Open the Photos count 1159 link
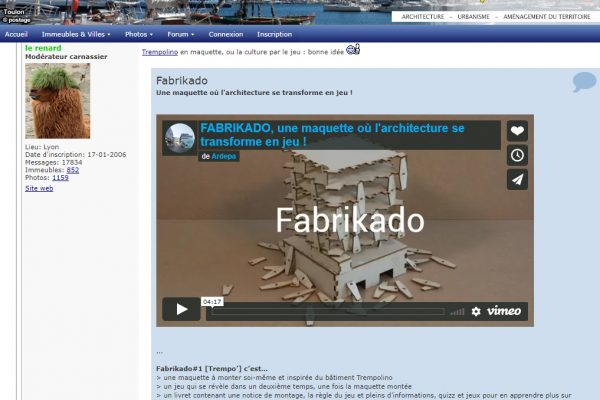Image resolution: width=600 pixels, height=400 pixels. click(60, 178)
